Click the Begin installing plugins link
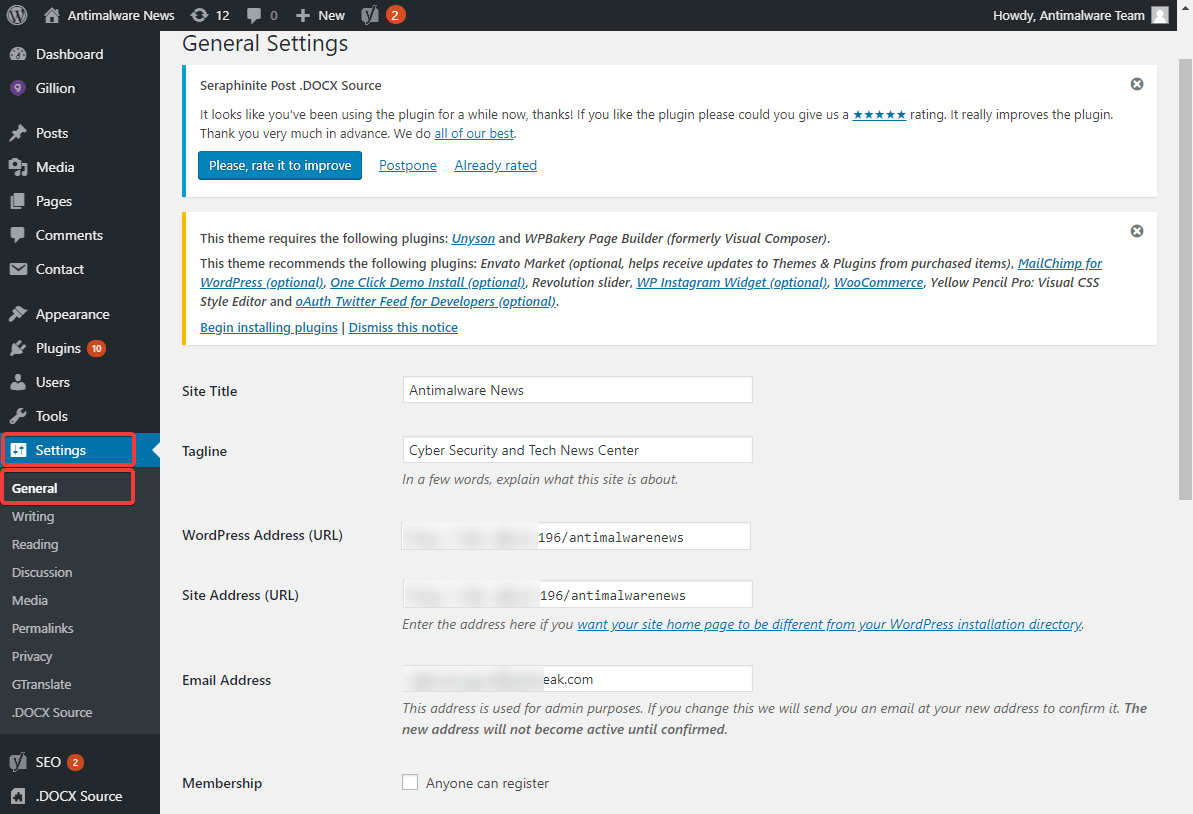Viewport: 1193px width, 814px height. pos(268,327)
